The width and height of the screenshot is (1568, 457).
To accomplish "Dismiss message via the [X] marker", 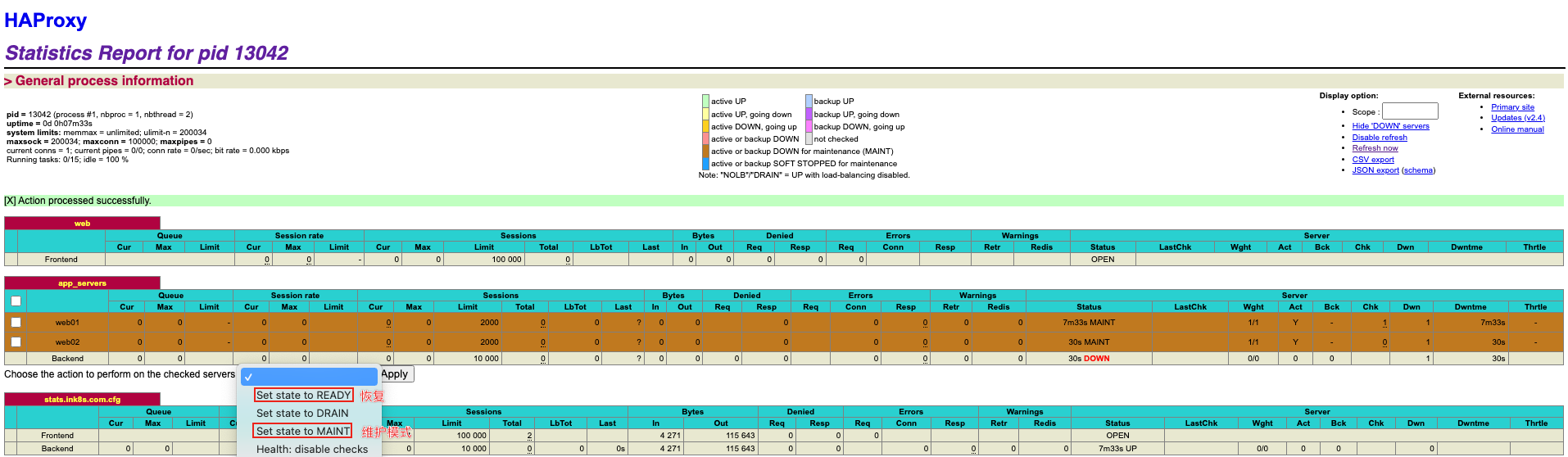I will coord(10,201).
